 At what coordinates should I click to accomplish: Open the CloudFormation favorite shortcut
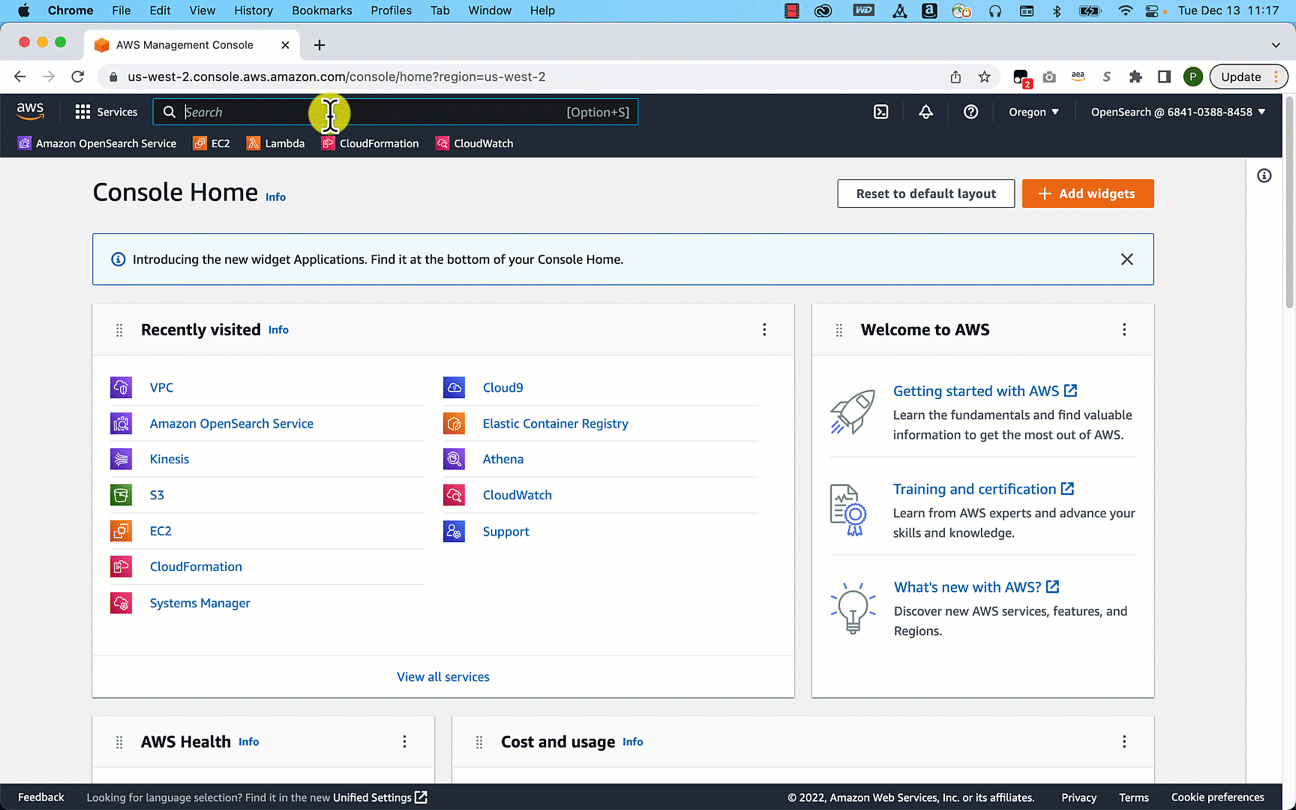pyautogui.click(x=370, y=143)
